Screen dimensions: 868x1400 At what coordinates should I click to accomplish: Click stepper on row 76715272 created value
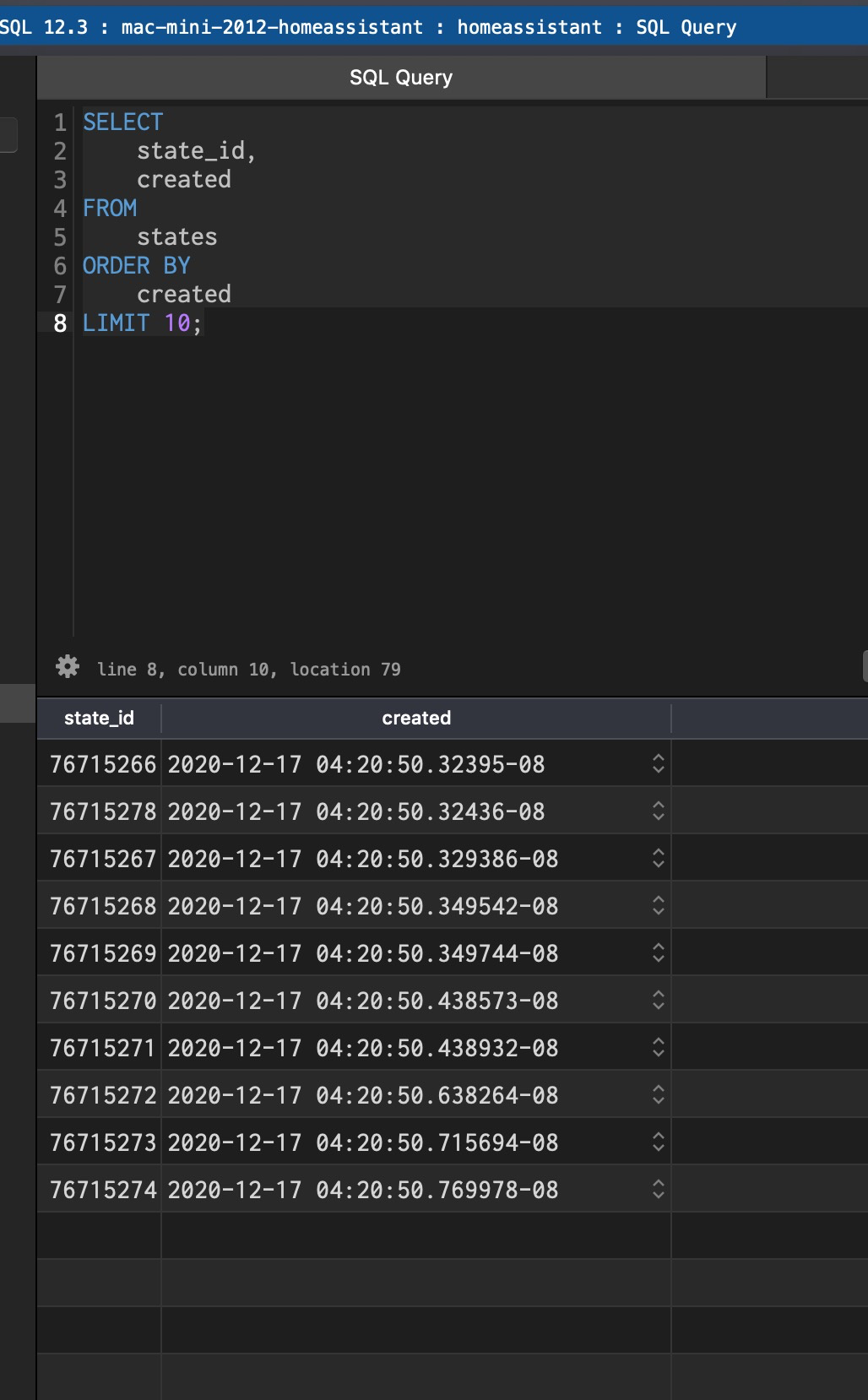pyautogui.click(x=659, y=1095)
